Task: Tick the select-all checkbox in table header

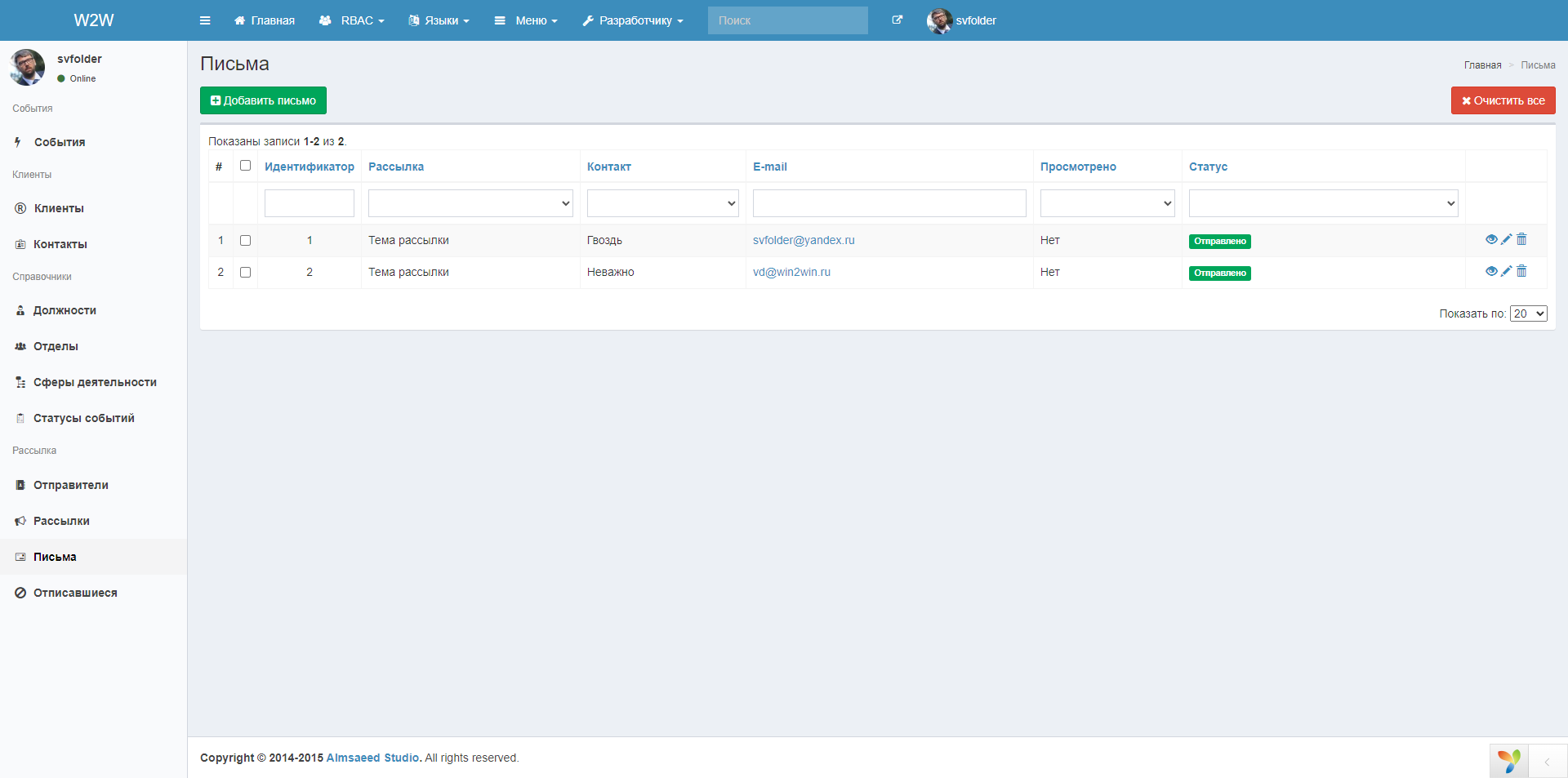Action: (x=245, y=166)
